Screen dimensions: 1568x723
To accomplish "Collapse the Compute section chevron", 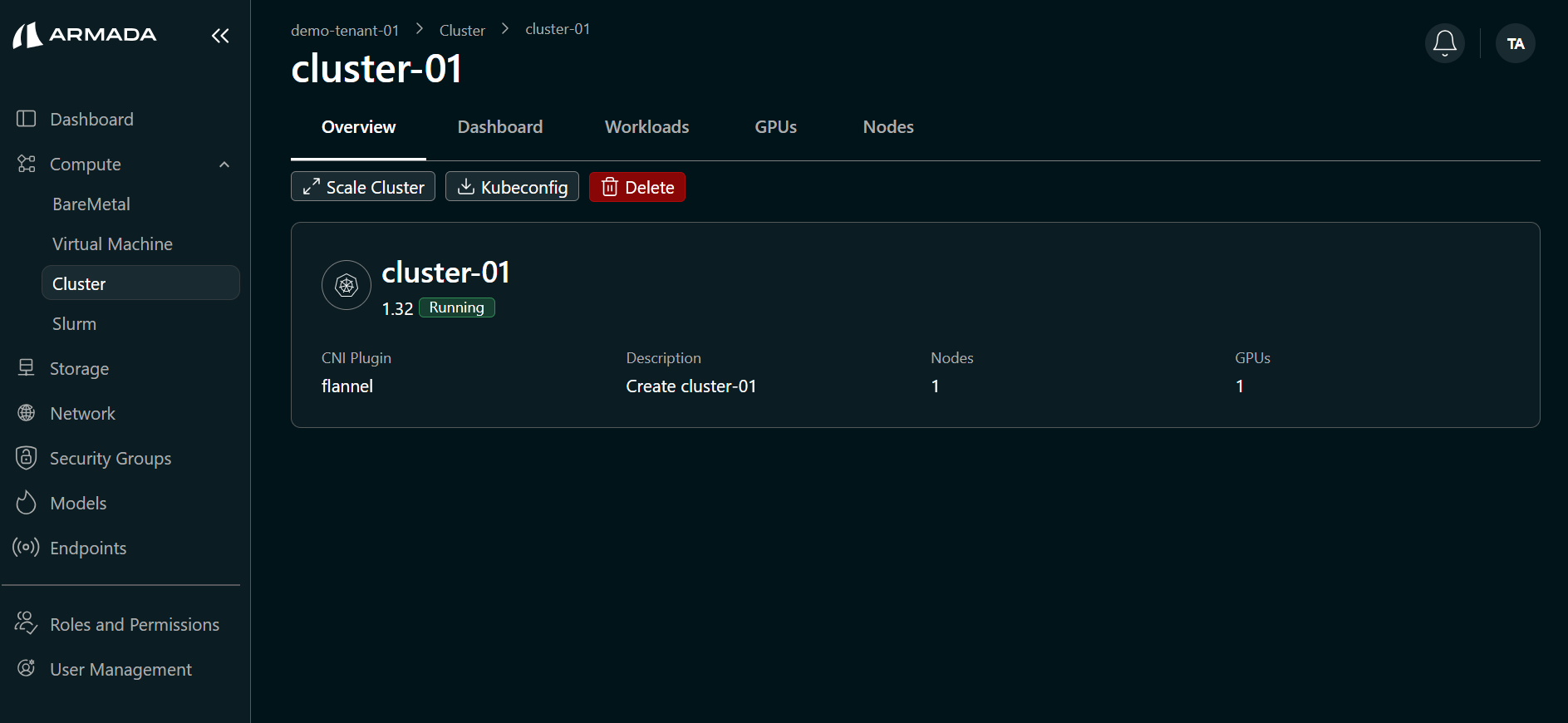I will tap(224, 165).
